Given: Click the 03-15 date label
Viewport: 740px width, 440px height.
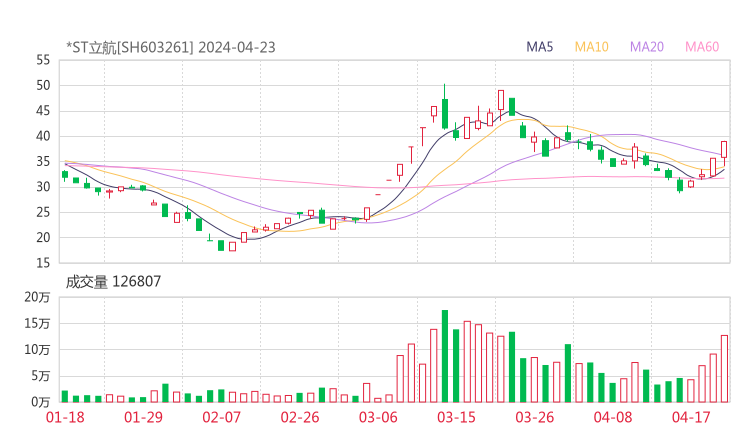Looking at the screenshot, I should point(456,417).
